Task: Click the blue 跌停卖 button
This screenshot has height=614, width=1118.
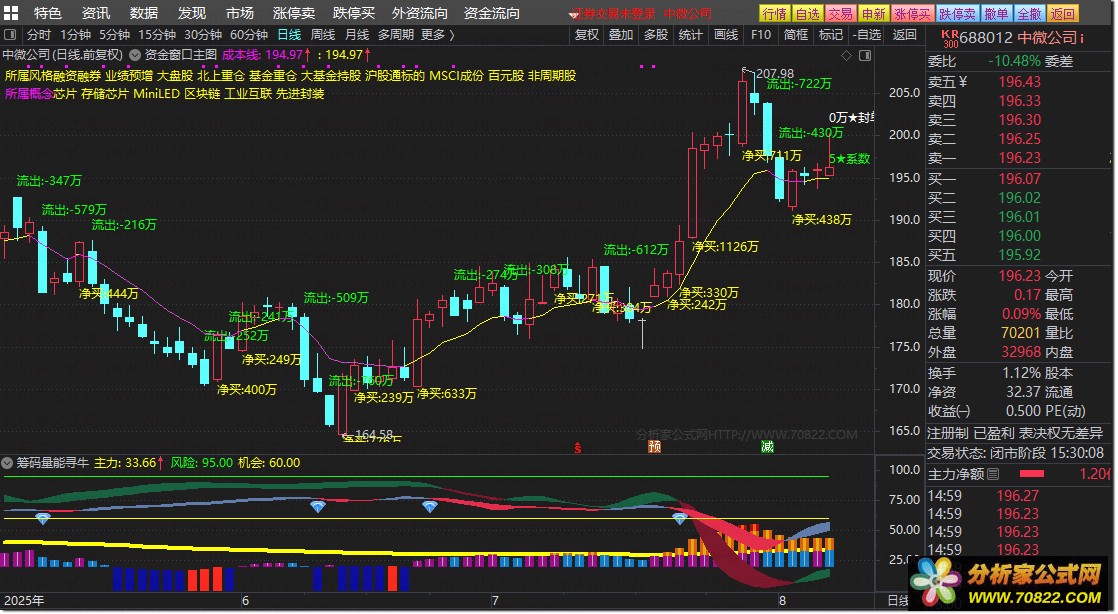Action: (958, 14)
